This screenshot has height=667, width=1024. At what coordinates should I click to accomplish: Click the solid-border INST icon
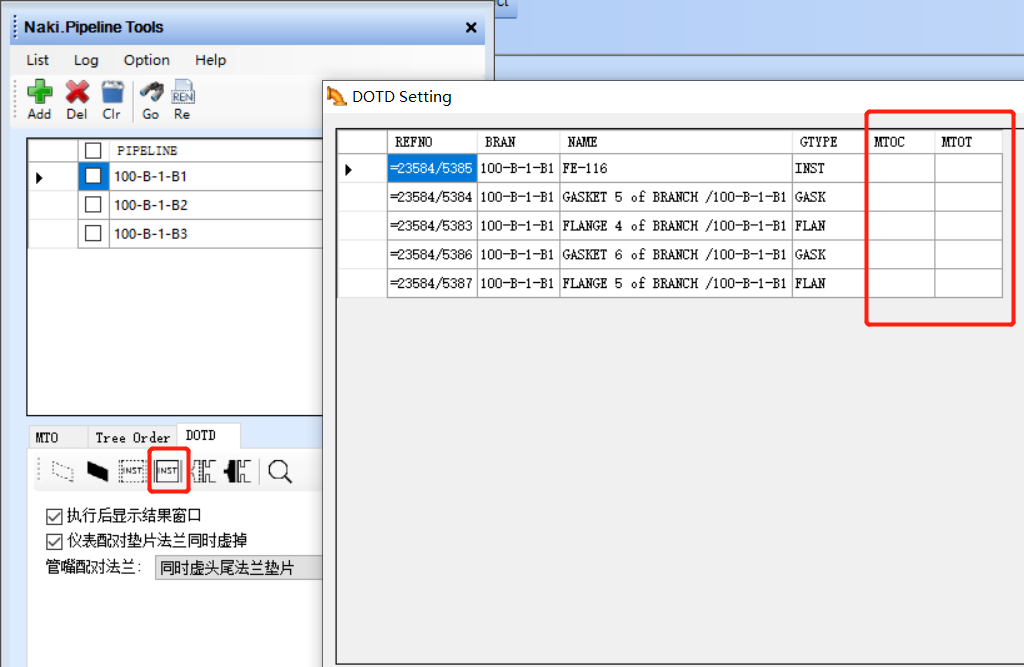coord(168,470)
